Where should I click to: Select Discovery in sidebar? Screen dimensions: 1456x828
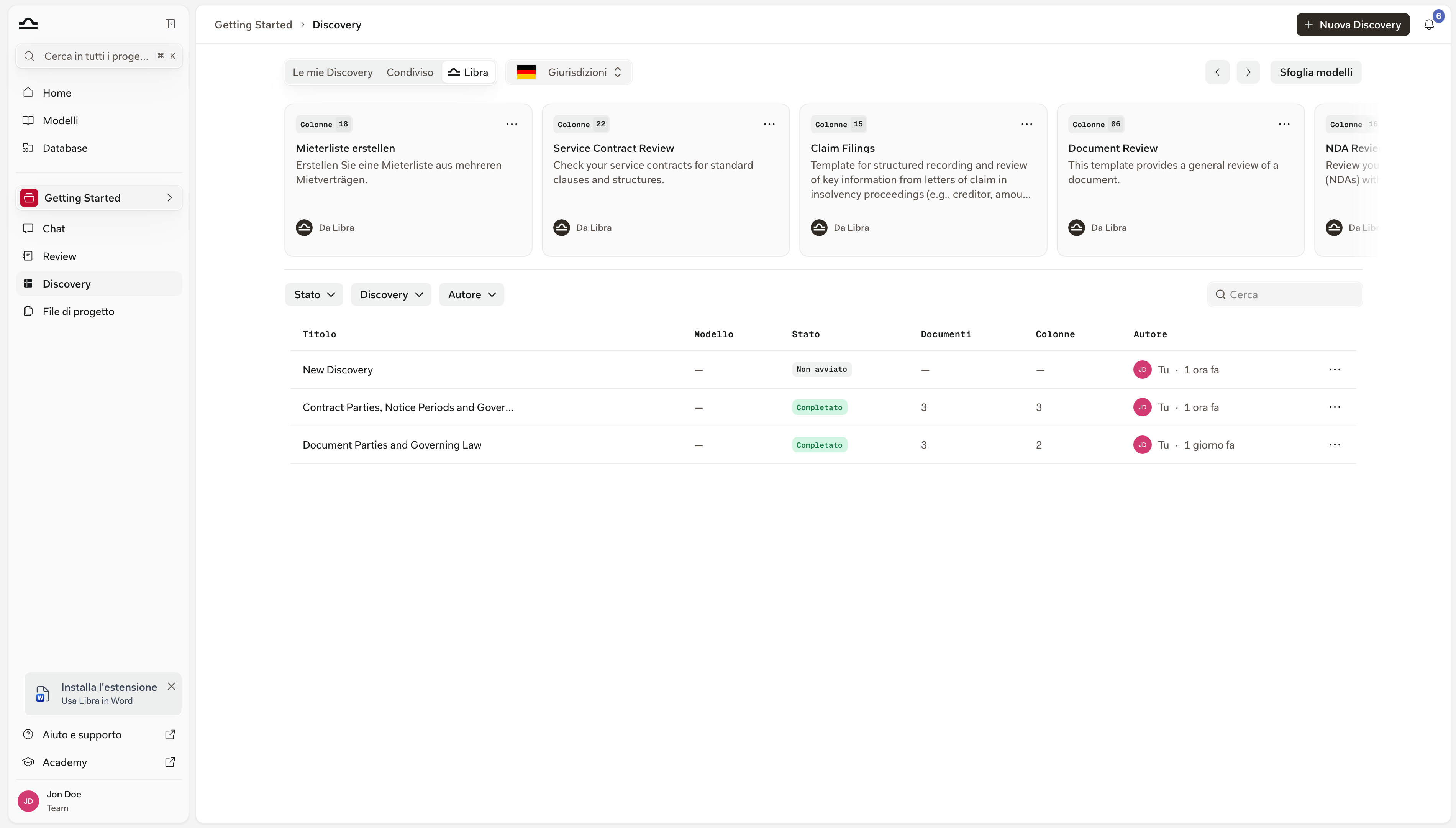click(x=99, y=284)
